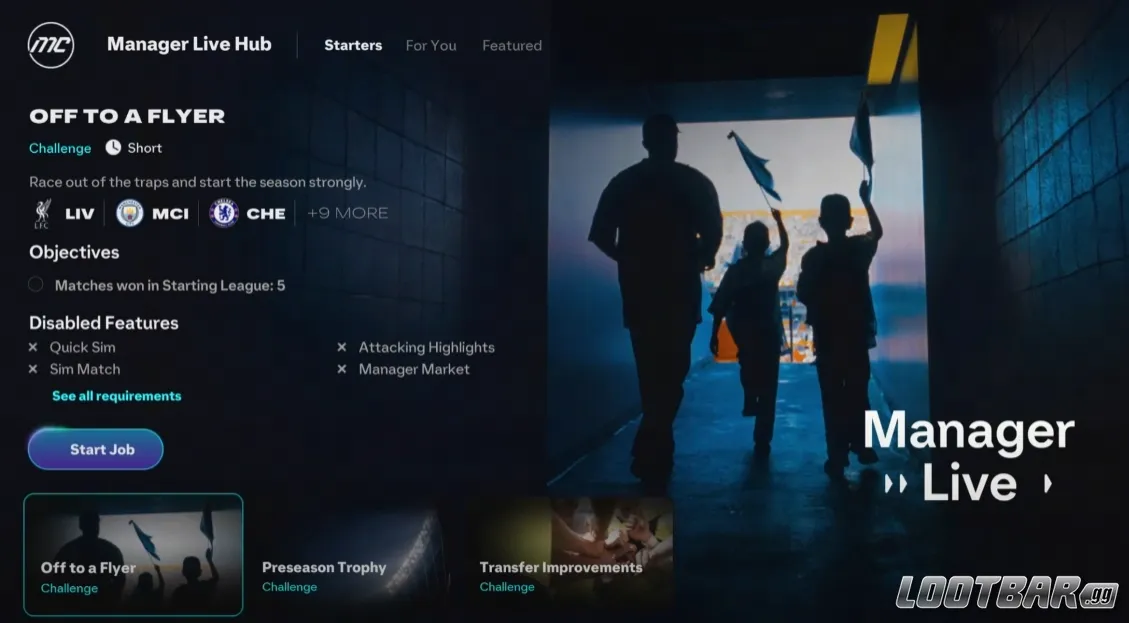Expand the +9 MORE teams list
Screen dimensions: 1129x623
(347, 213)
